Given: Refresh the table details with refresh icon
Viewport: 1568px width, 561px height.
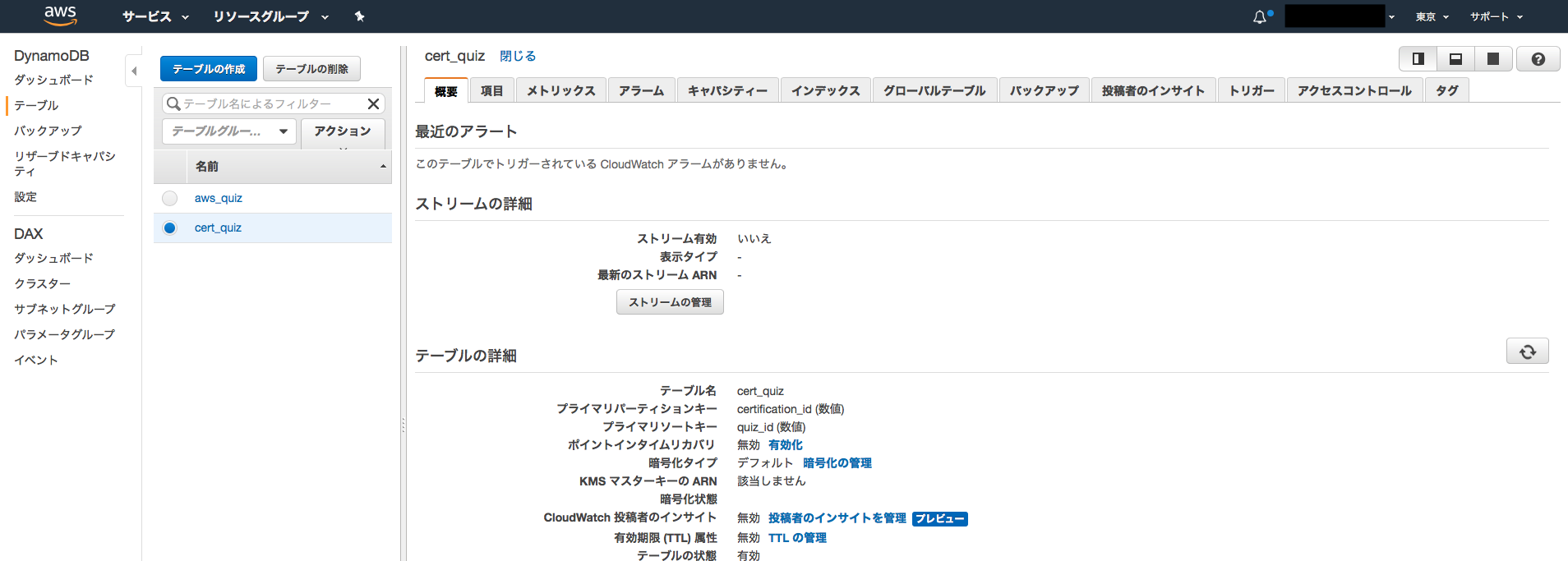Looking at the screenshot, I should click(1527, 352).
